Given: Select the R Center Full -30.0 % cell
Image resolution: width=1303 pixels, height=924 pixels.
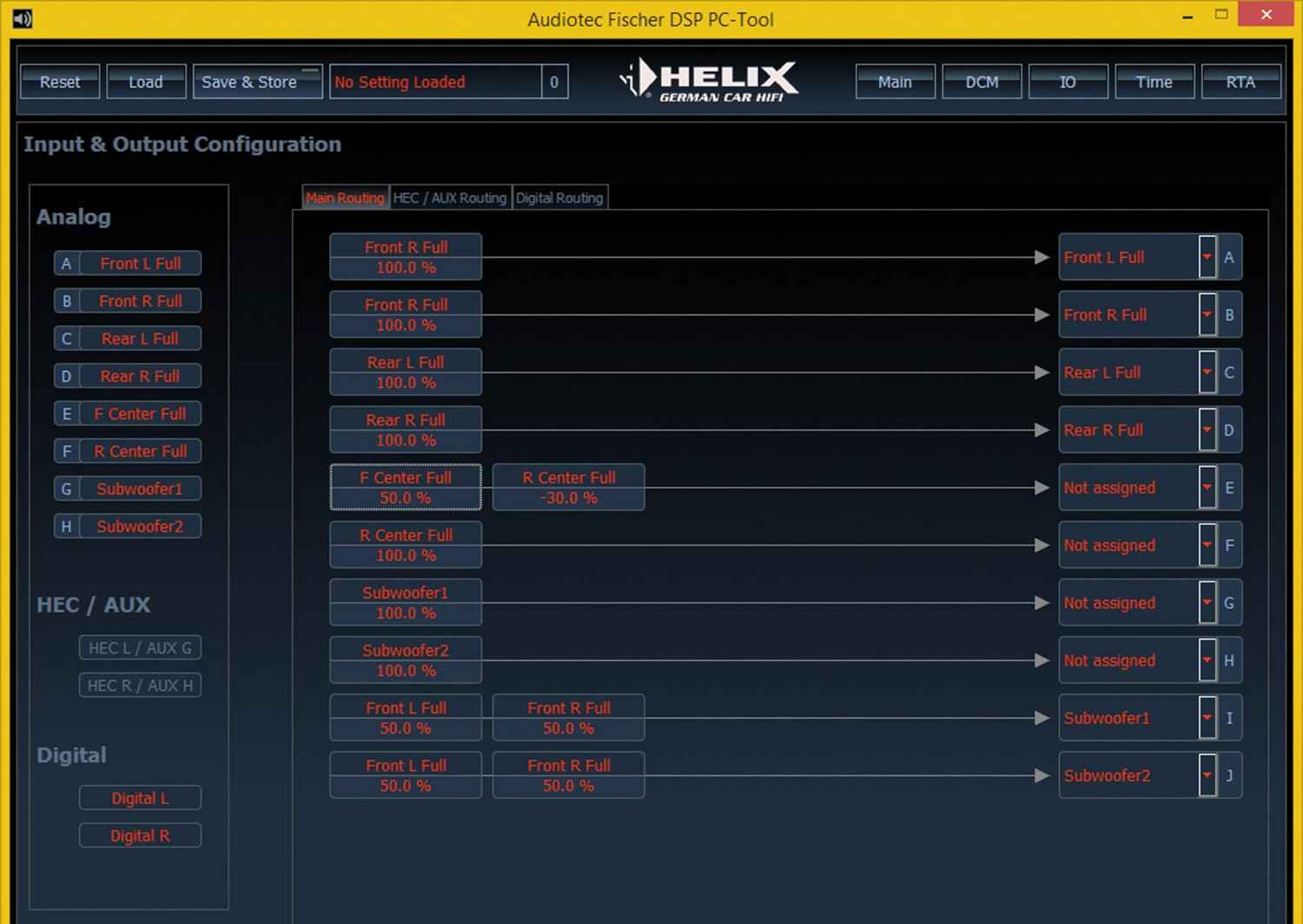Looking at the screenshot, I should point(569,487).
